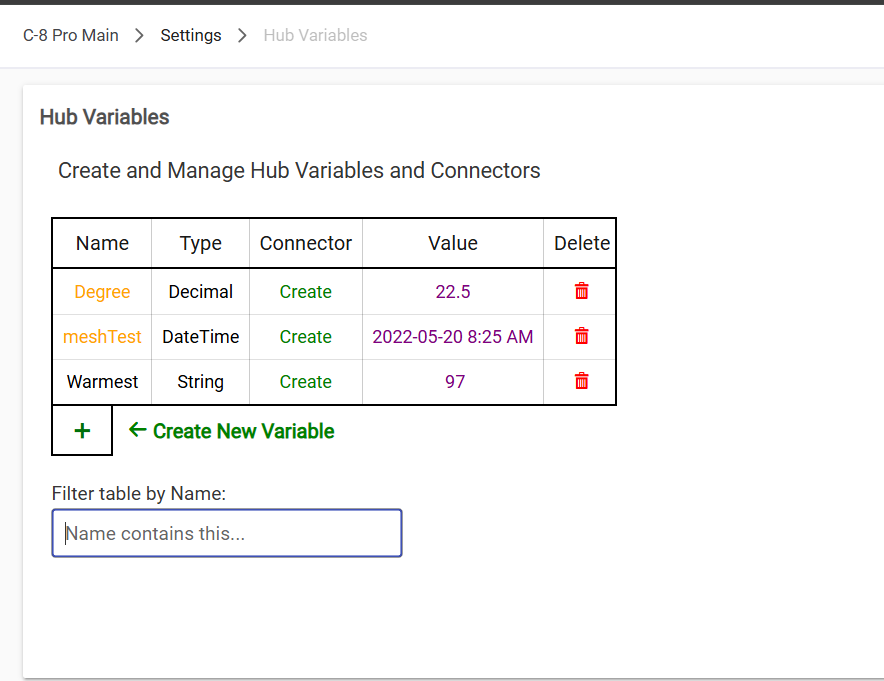Viewport: 884px width, 681px height.
Task: Focus the Filter table by Name field
Action: 227,533
